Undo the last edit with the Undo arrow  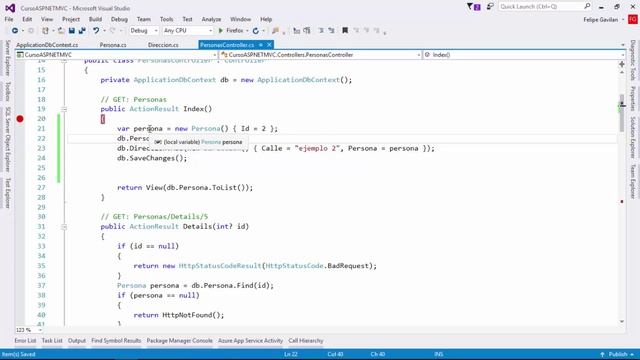click(96, 31)
